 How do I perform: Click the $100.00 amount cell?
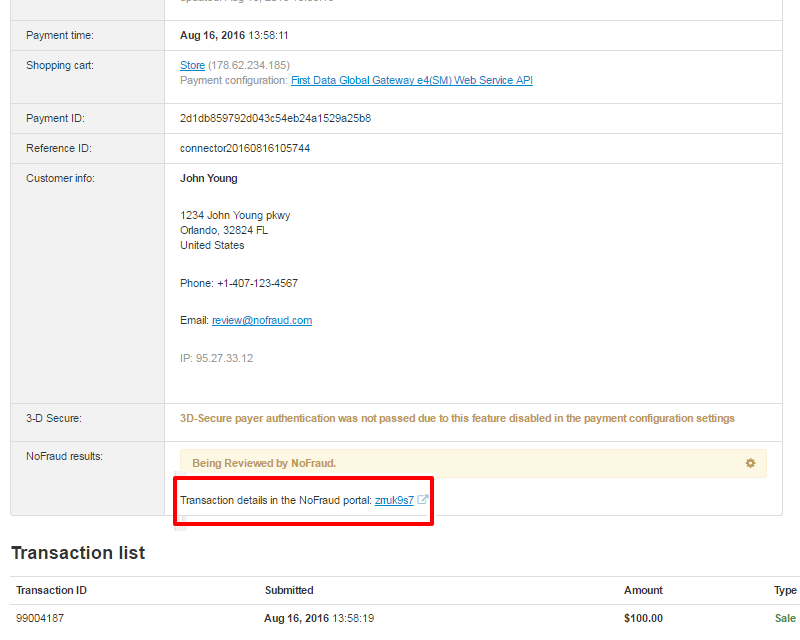tap(643, 618)
